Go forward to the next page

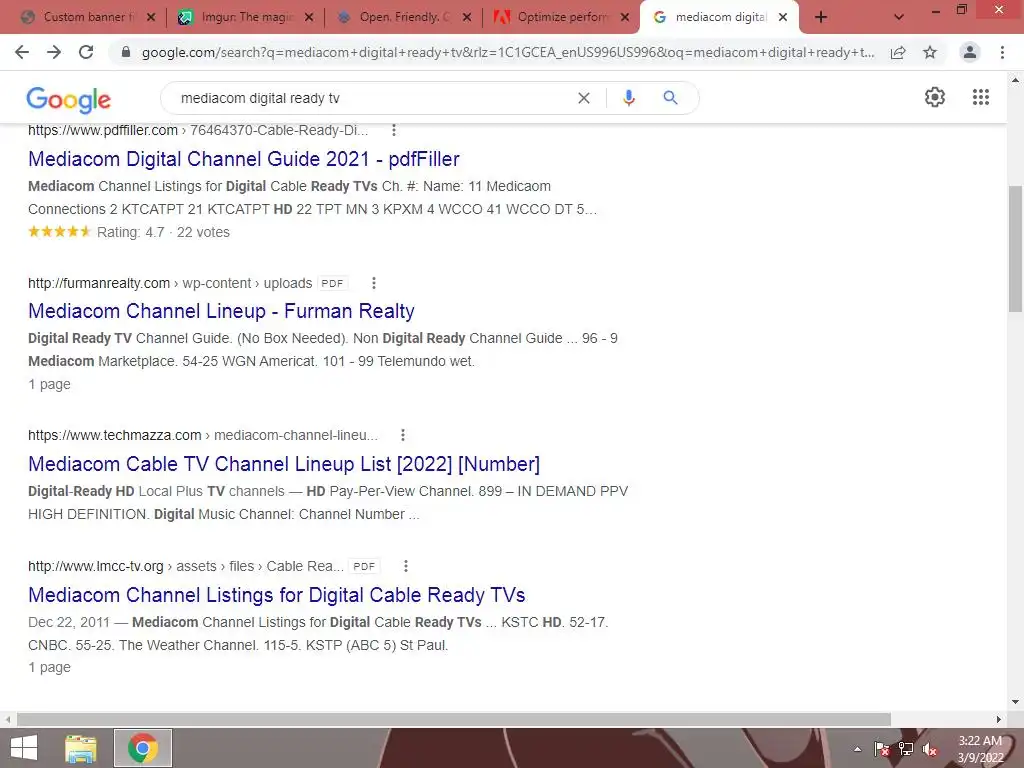[54, 52]
